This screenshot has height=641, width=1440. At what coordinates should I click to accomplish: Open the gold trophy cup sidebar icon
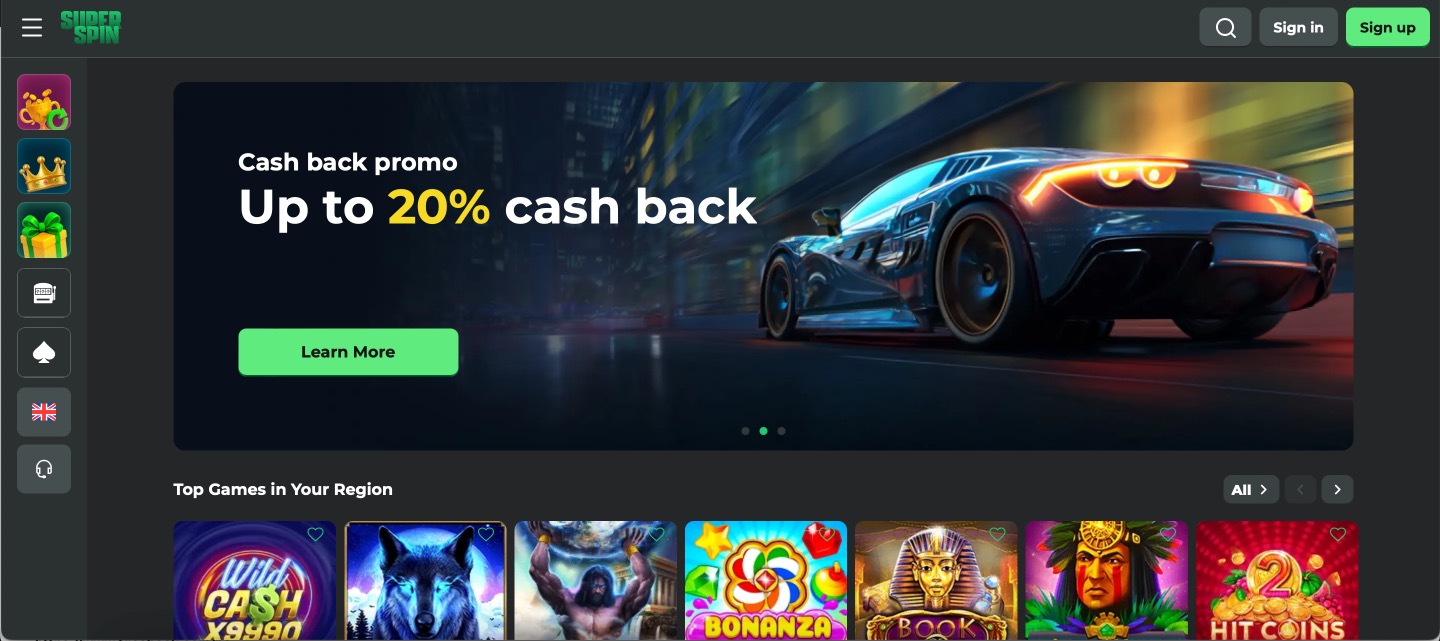click(44, 102)
